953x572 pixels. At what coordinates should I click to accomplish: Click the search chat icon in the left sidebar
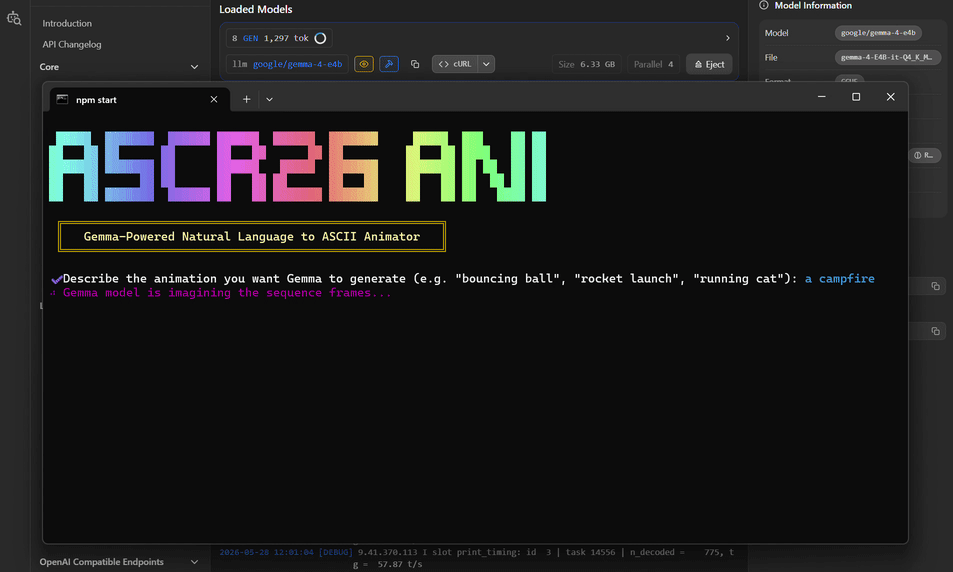tap(14, 19)
